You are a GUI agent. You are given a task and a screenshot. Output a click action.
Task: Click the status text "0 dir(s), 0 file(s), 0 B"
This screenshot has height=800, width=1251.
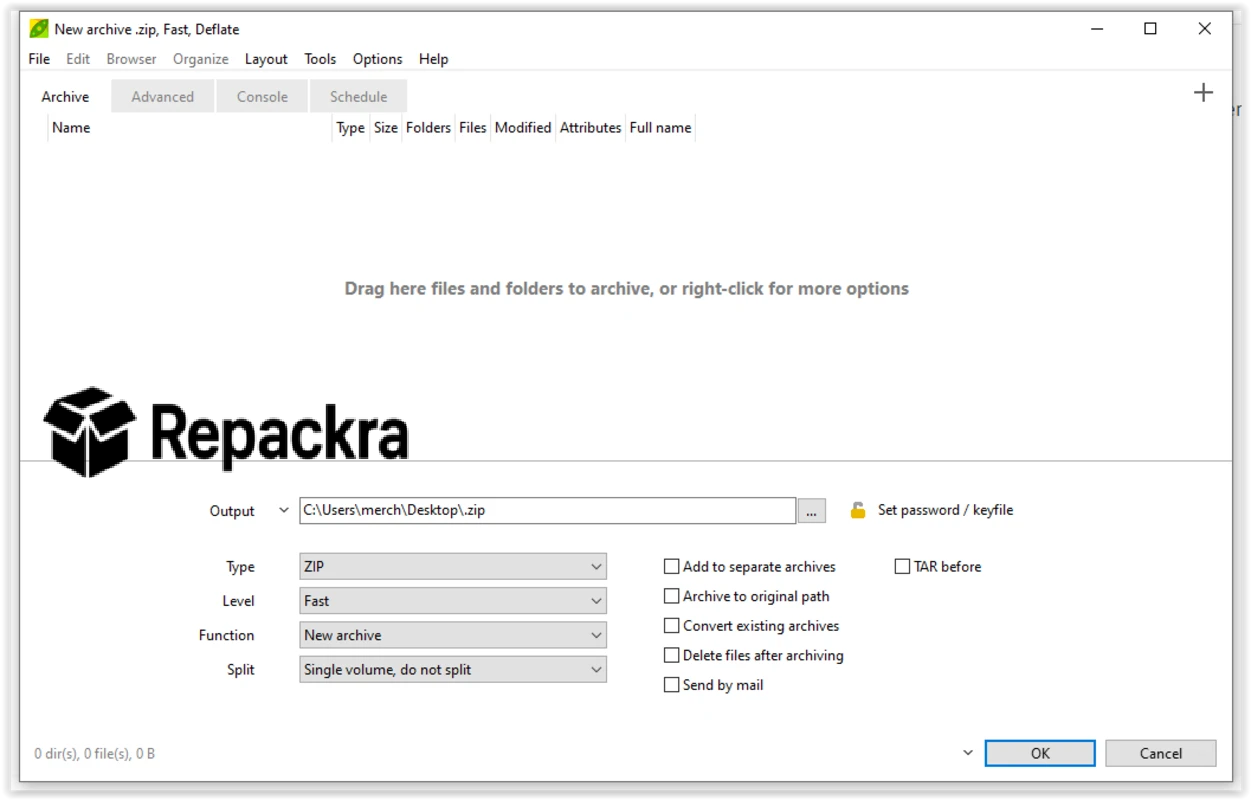click(x=94, y=753)
